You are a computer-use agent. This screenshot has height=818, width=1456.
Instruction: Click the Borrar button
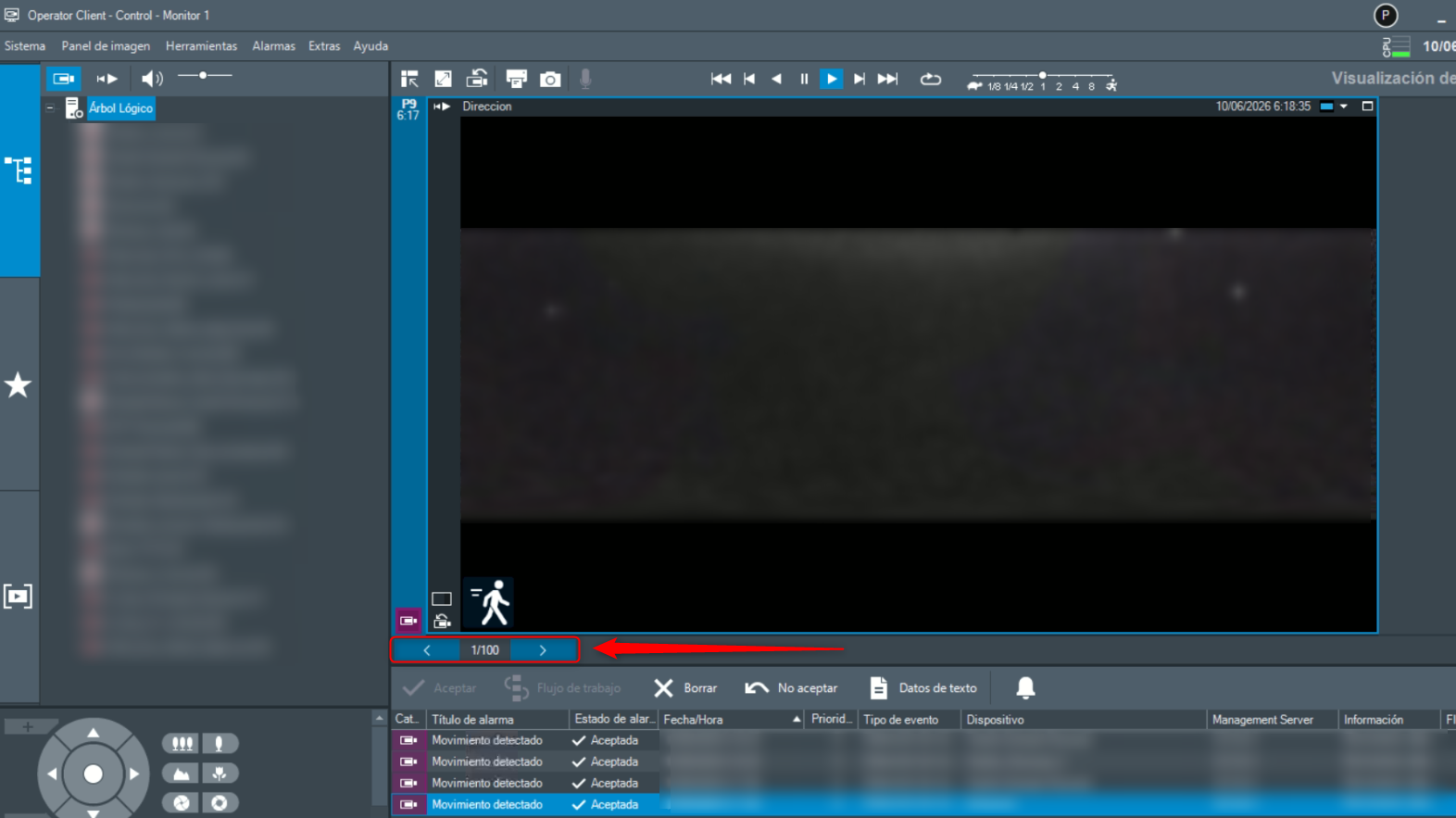(685, 688)
